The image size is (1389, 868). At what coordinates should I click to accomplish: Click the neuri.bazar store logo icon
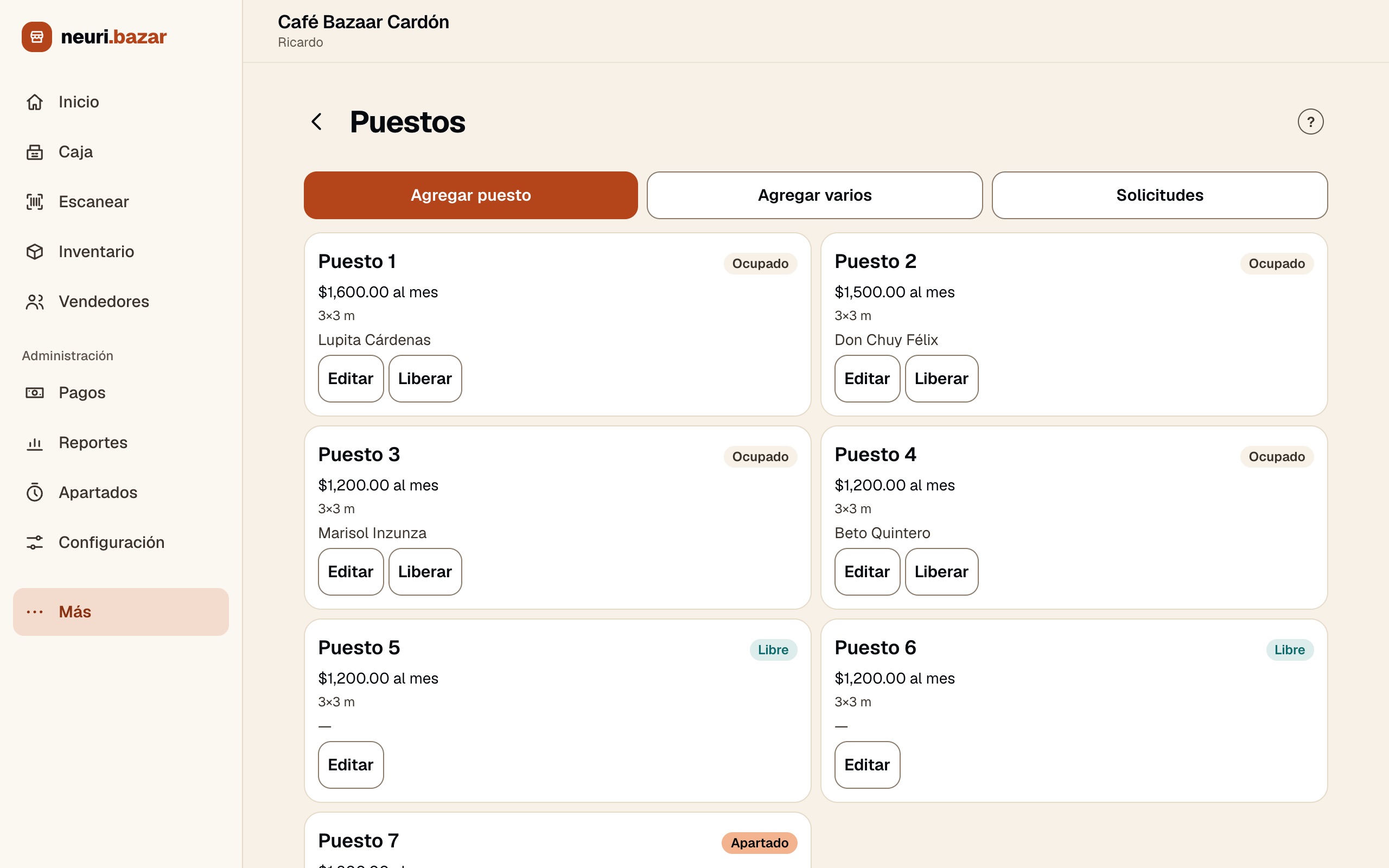click(37, 37)
